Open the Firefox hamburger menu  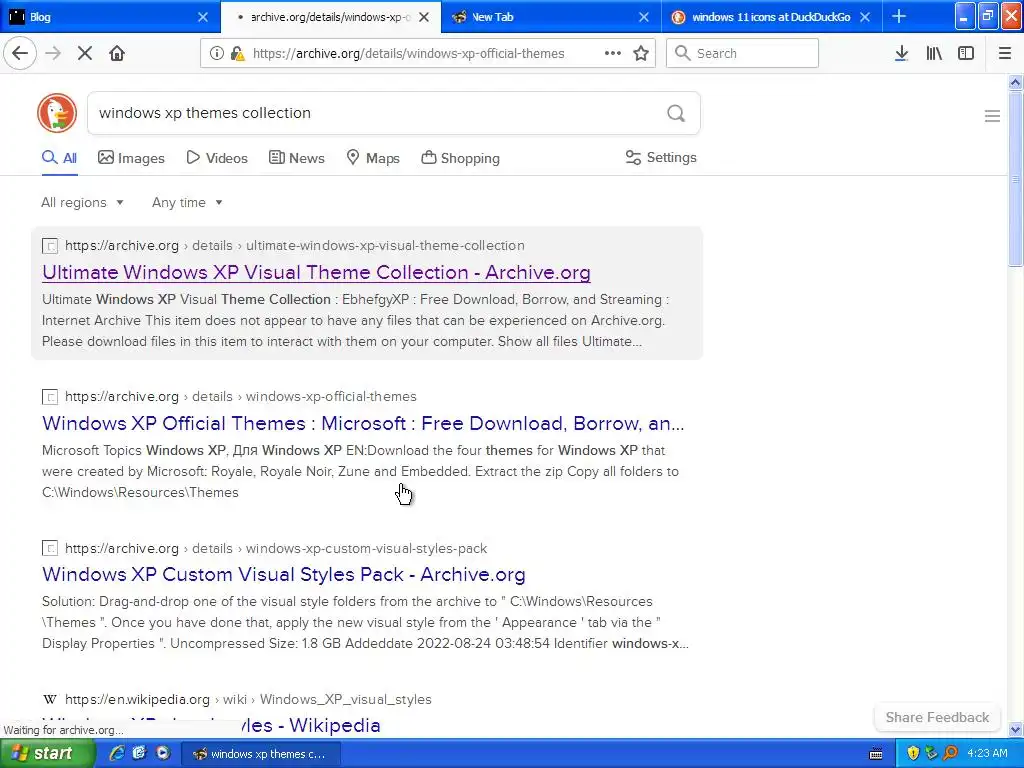1004,54
